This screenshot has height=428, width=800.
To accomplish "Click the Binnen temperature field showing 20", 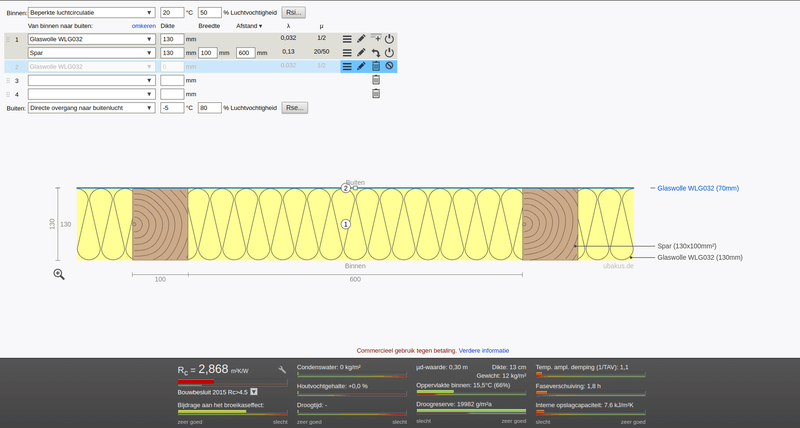I will point(171,12).
